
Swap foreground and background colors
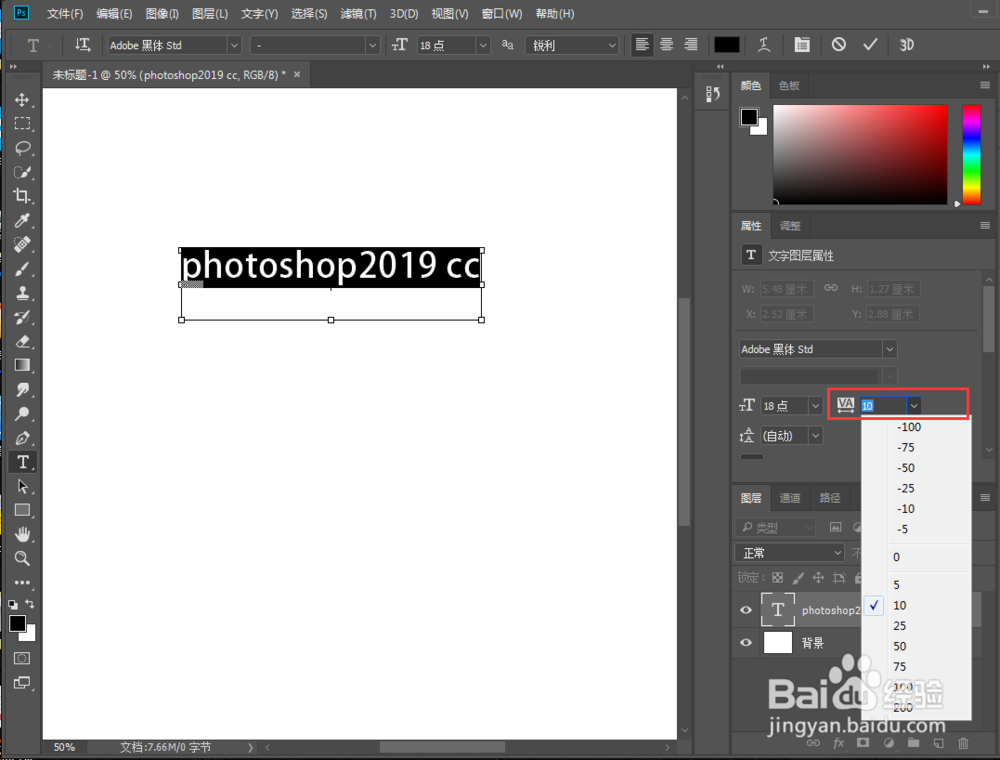pyautogui.click(x=29, y=603)
